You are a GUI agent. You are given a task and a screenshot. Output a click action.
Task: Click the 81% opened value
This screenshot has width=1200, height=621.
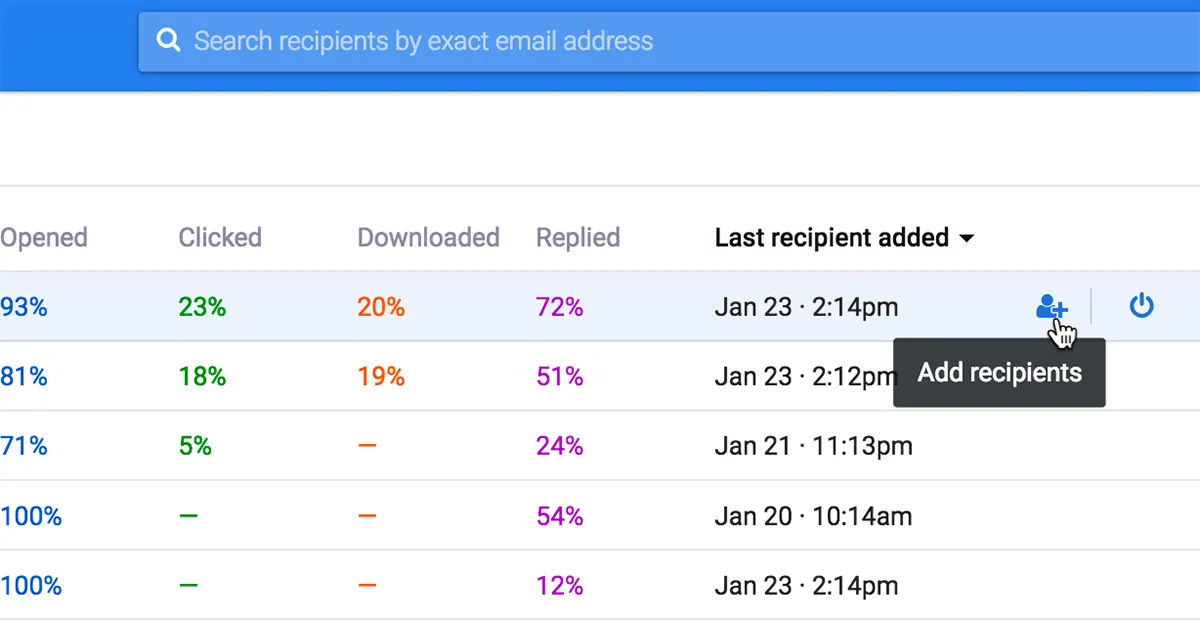coord(24,377)
